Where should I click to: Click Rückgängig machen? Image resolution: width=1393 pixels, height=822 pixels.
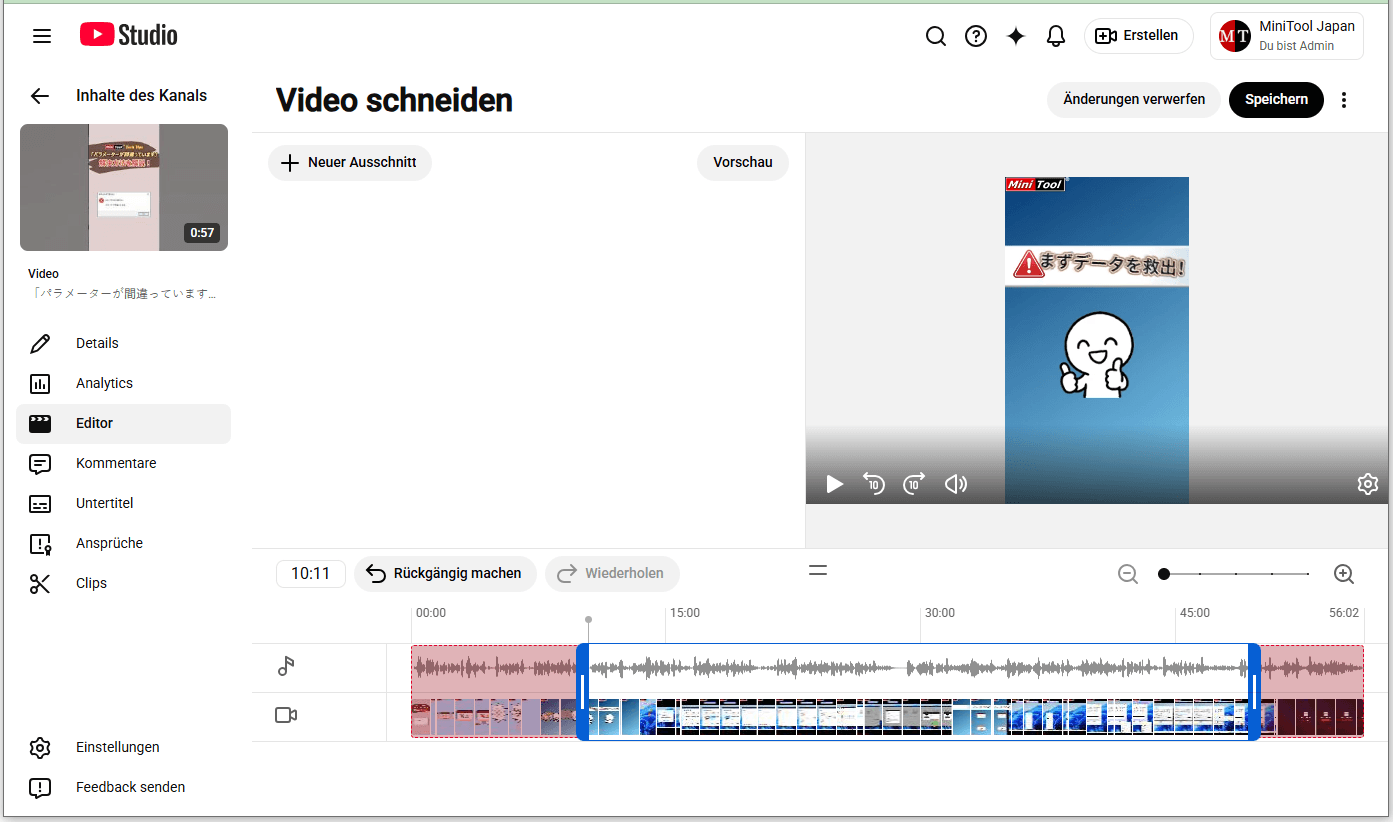[445, 574]
